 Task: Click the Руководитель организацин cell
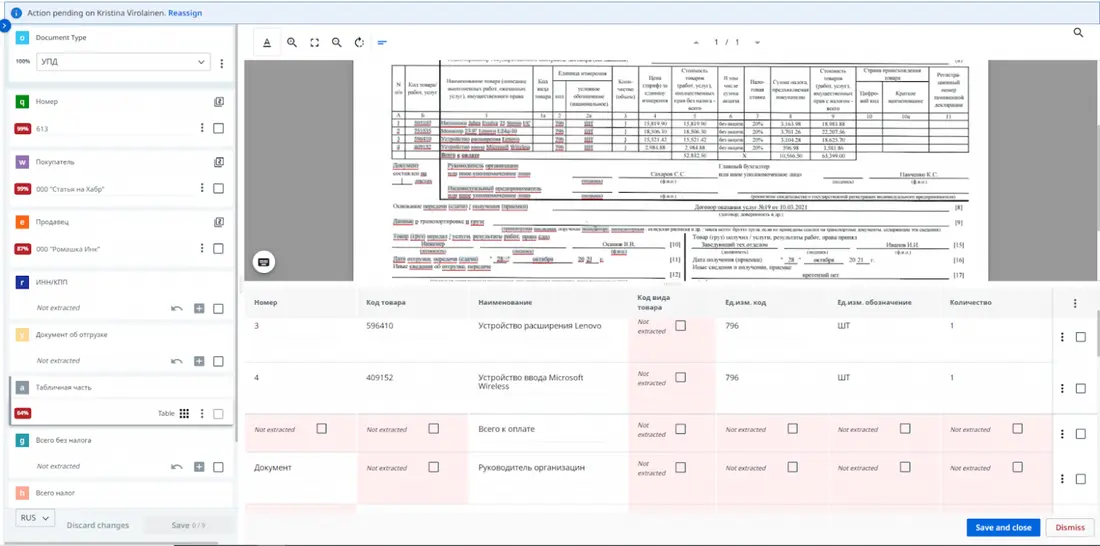(x=531, y=467)
